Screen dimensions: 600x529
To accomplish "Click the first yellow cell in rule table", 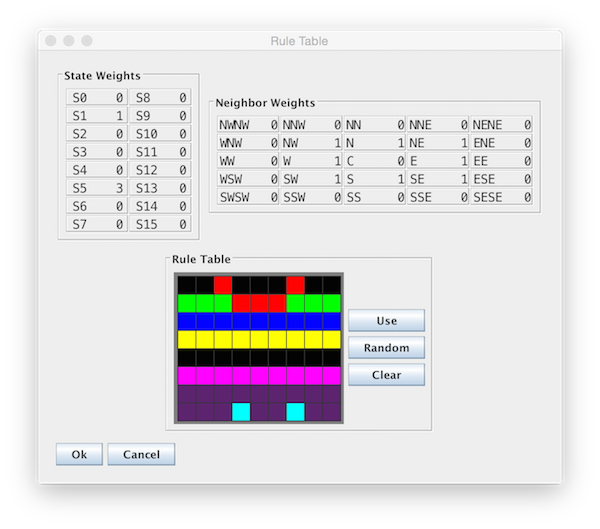I will 187,340.
